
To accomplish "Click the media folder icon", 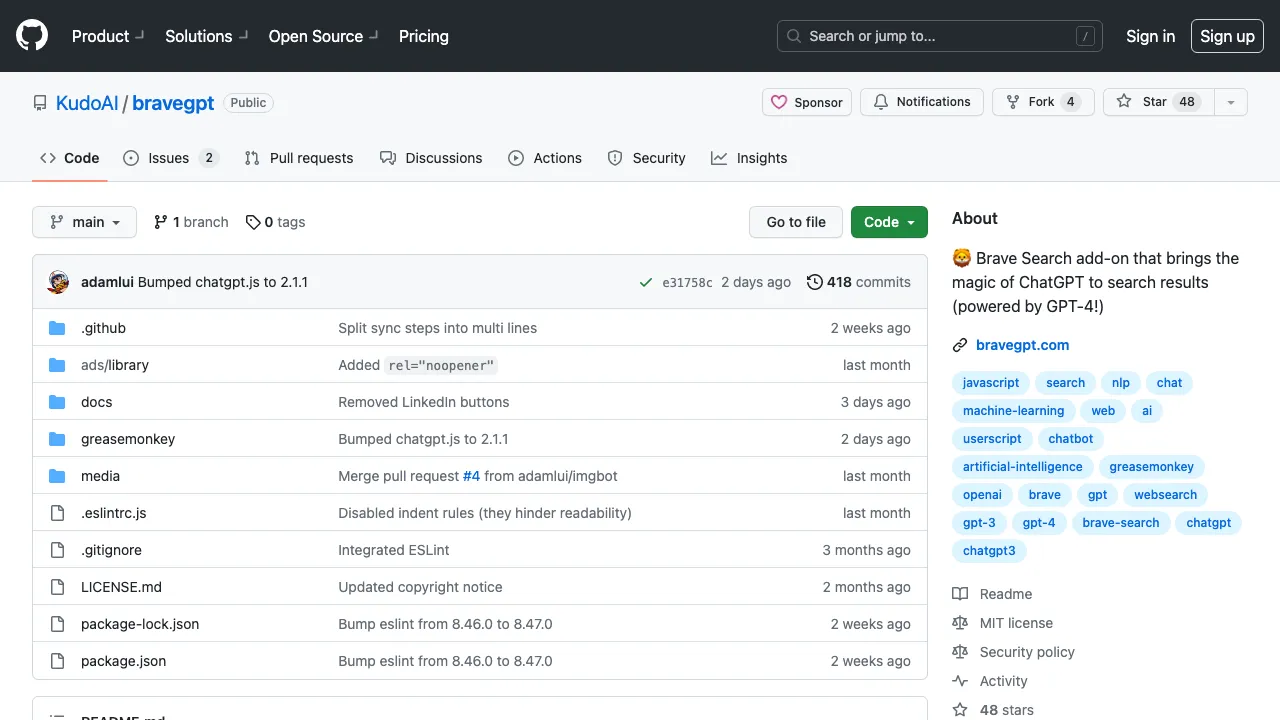I will 57,476.
